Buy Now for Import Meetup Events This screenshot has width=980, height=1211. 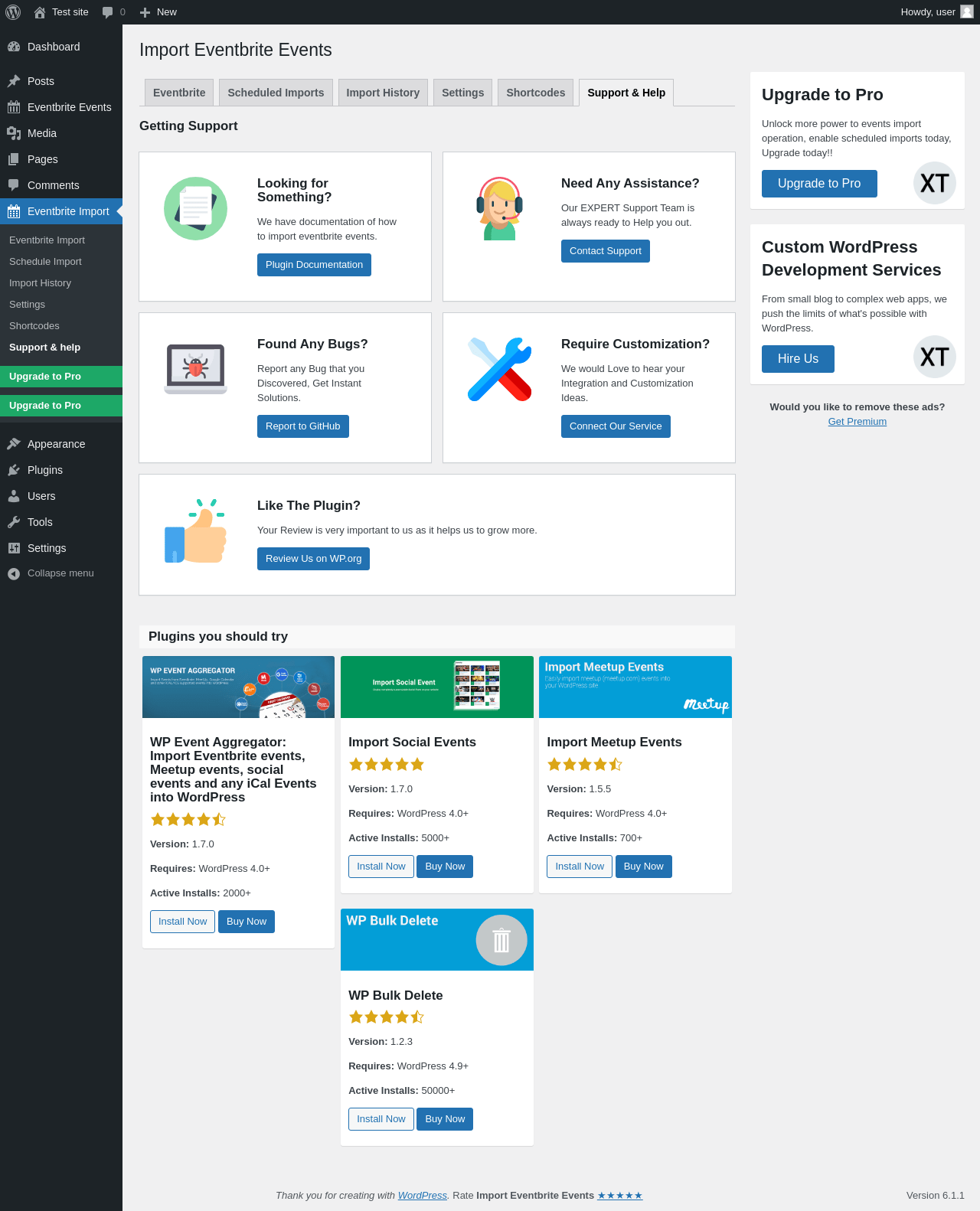pyautogui.click(x=644, y=867)
